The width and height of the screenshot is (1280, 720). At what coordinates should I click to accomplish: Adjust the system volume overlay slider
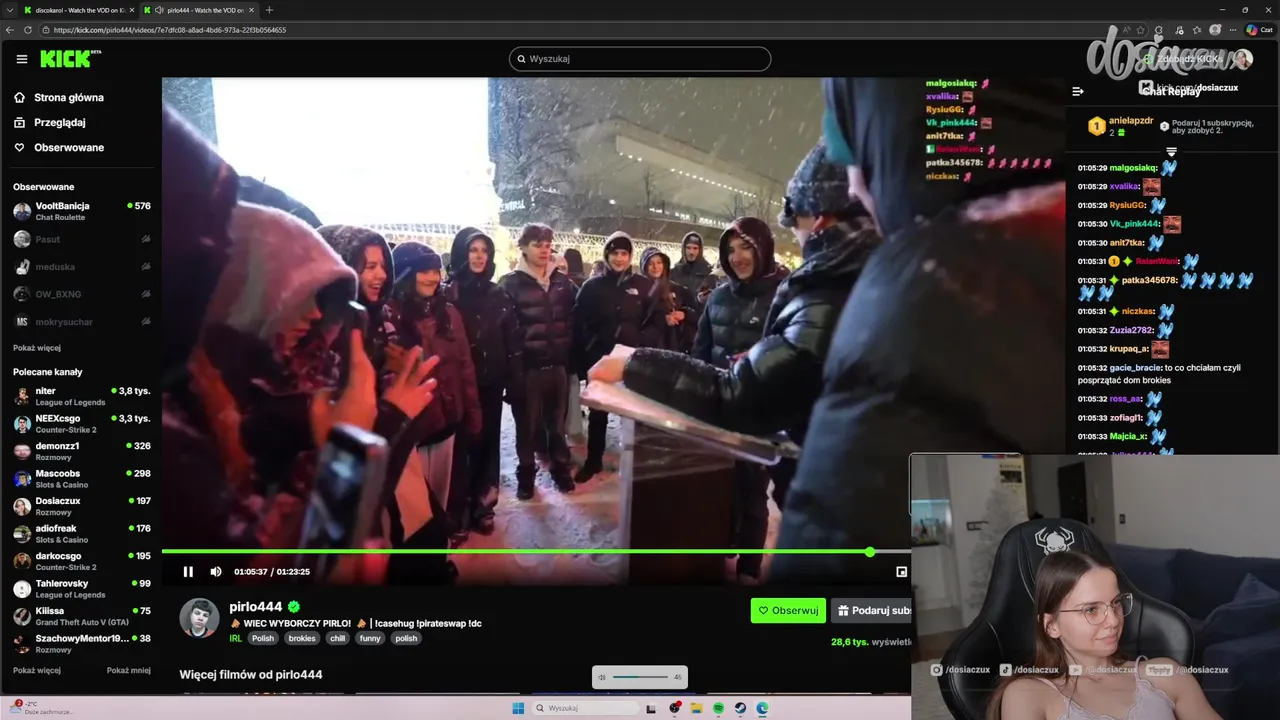(640, 677)
